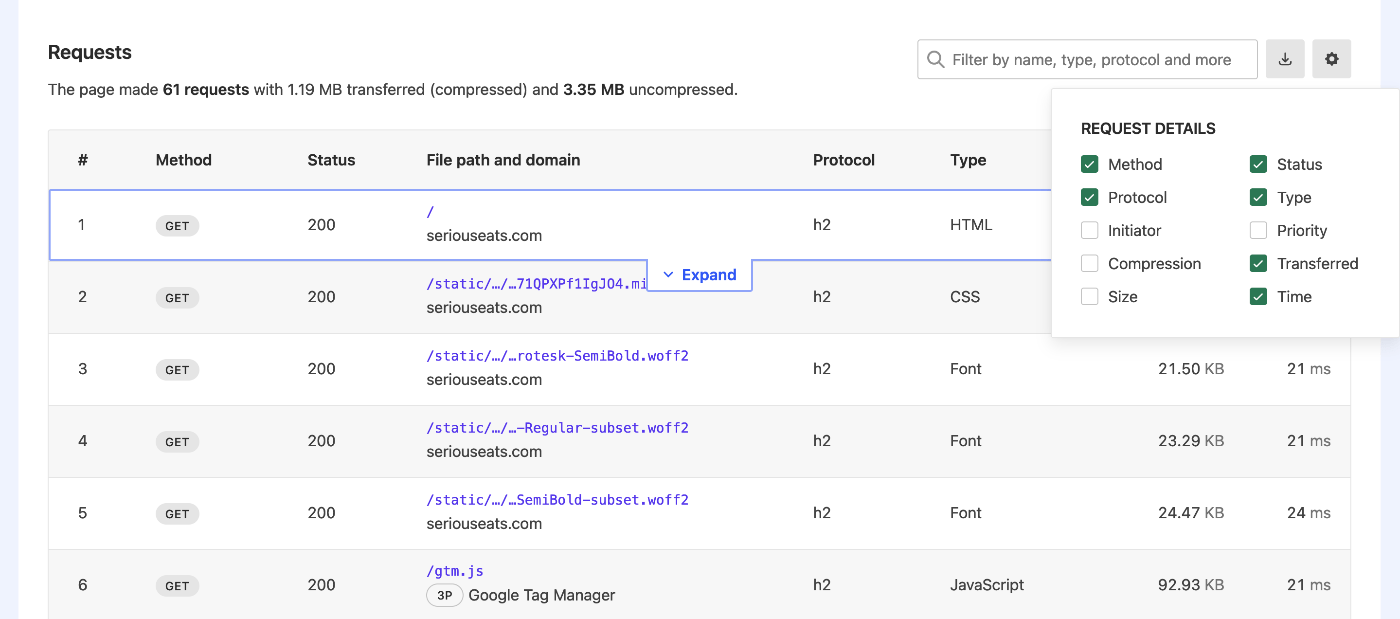
Task: Click the download requests icon
Action: pyautogui.click(x=1285, y=60)
